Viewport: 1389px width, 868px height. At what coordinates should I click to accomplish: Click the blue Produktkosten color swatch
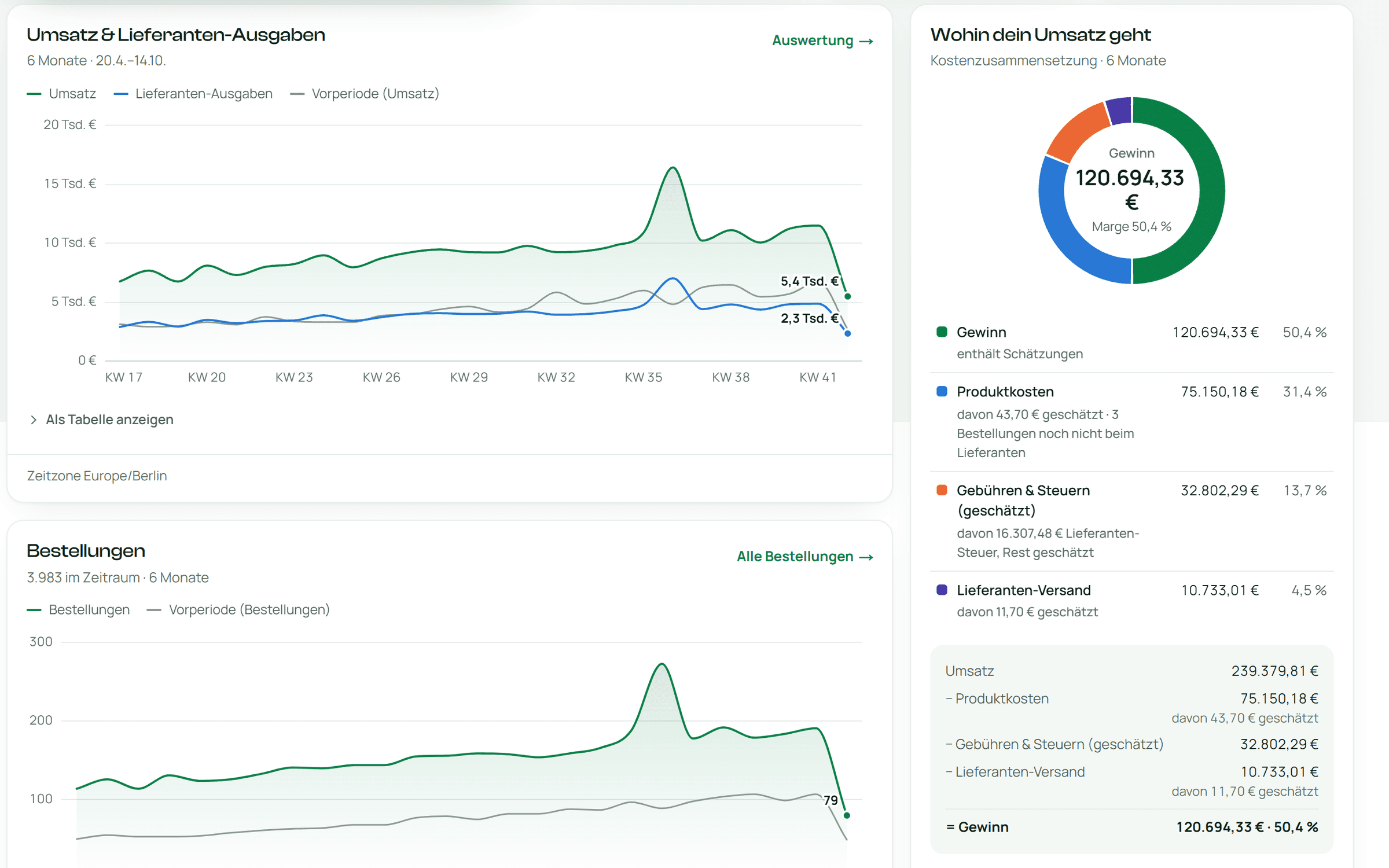942,391
